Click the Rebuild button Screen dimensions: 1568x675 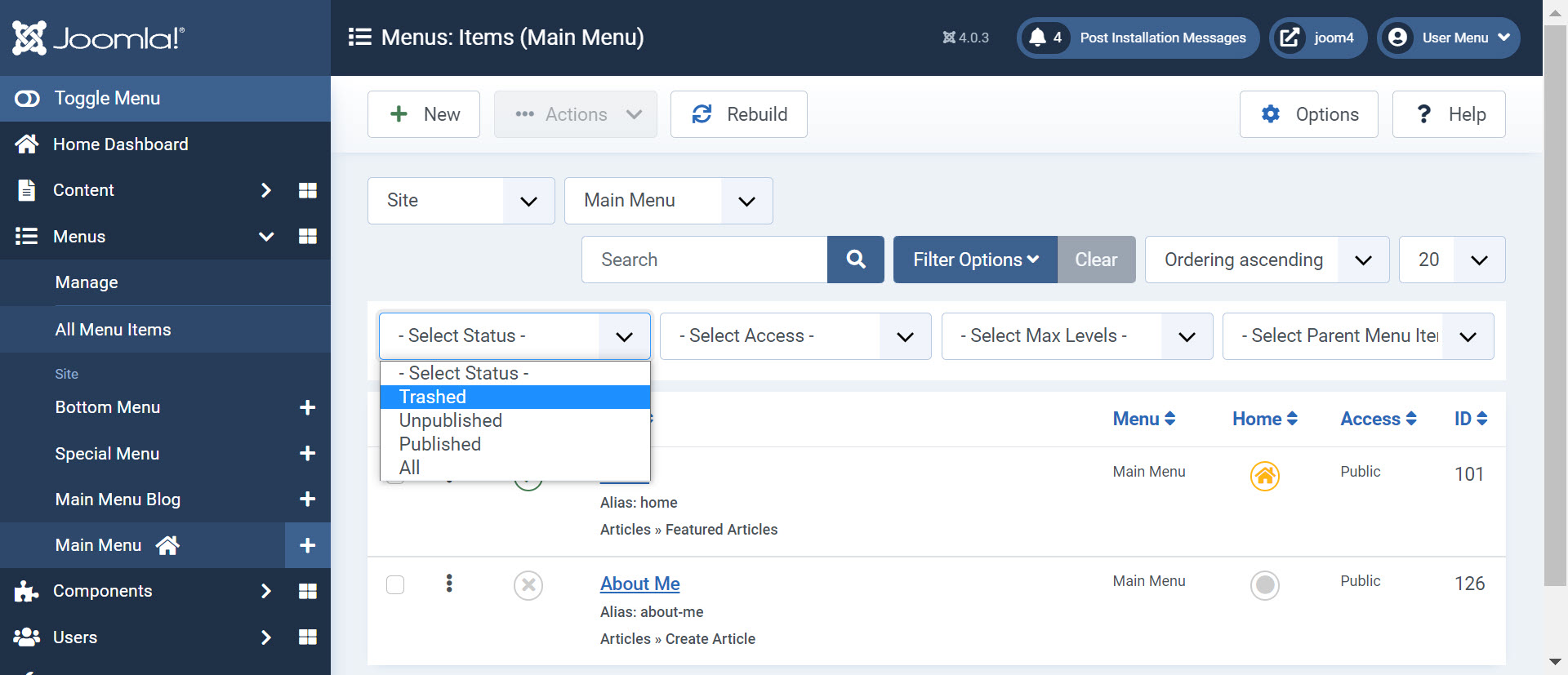click(738, 114)
